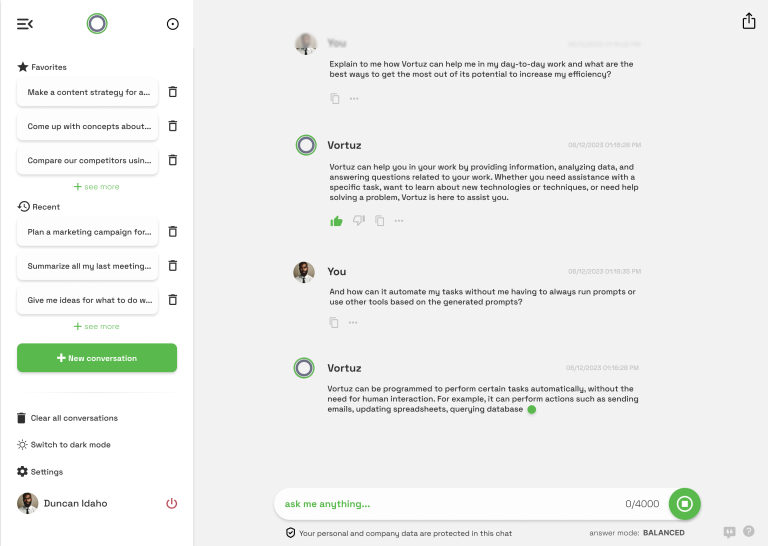Open 'Compare our competitors usin...' favorite

pos(88,160)
